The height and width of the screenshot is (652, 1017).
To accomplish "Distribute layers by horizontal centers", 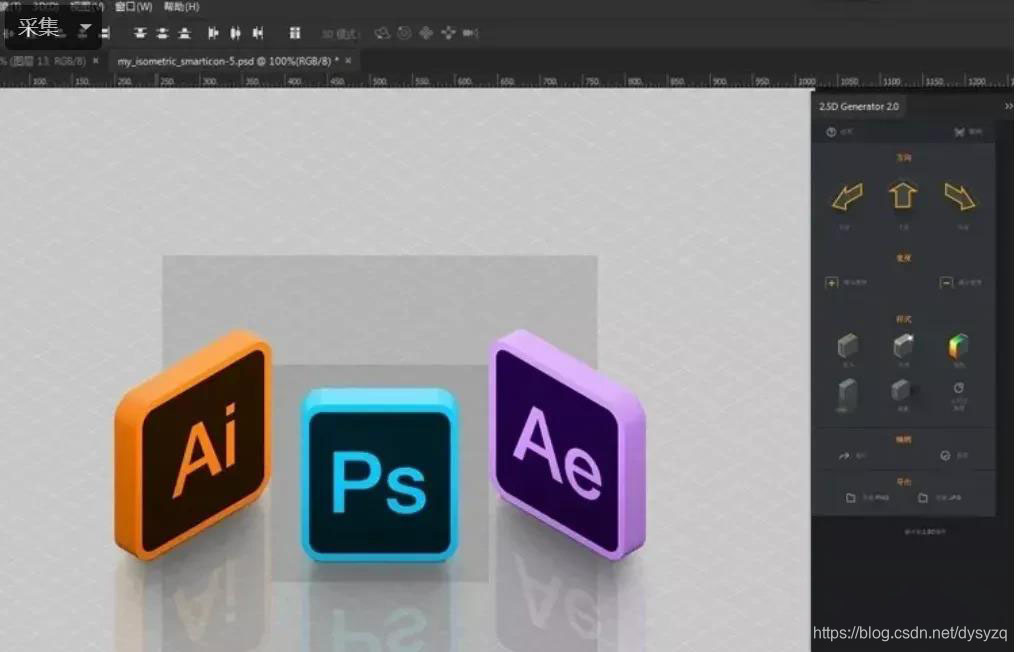I will (x=235, y=33).
